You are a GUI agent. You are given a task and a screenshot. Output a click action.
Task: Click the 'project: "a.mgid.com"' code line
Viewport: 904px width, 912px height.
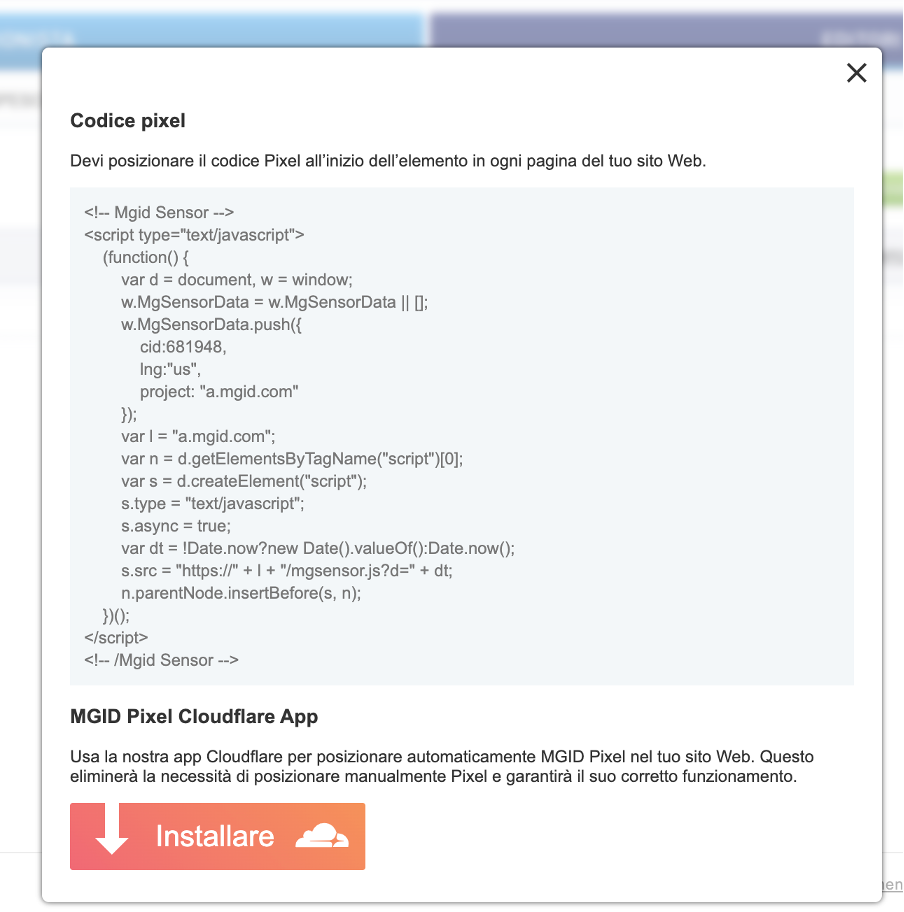point(219,392)
